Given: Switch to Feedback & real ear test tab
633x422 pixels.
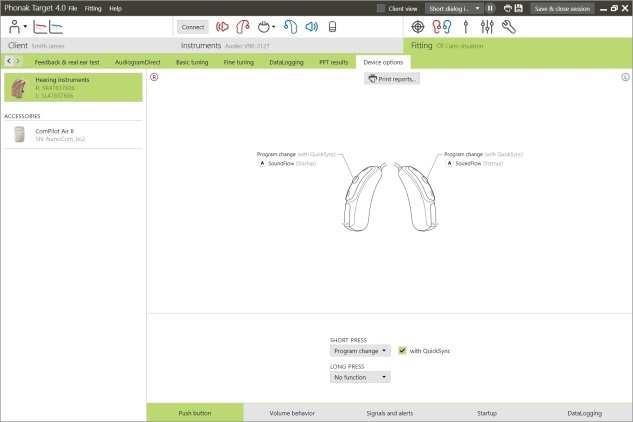Looking at the screenshot, I should (x=67, y=62).
